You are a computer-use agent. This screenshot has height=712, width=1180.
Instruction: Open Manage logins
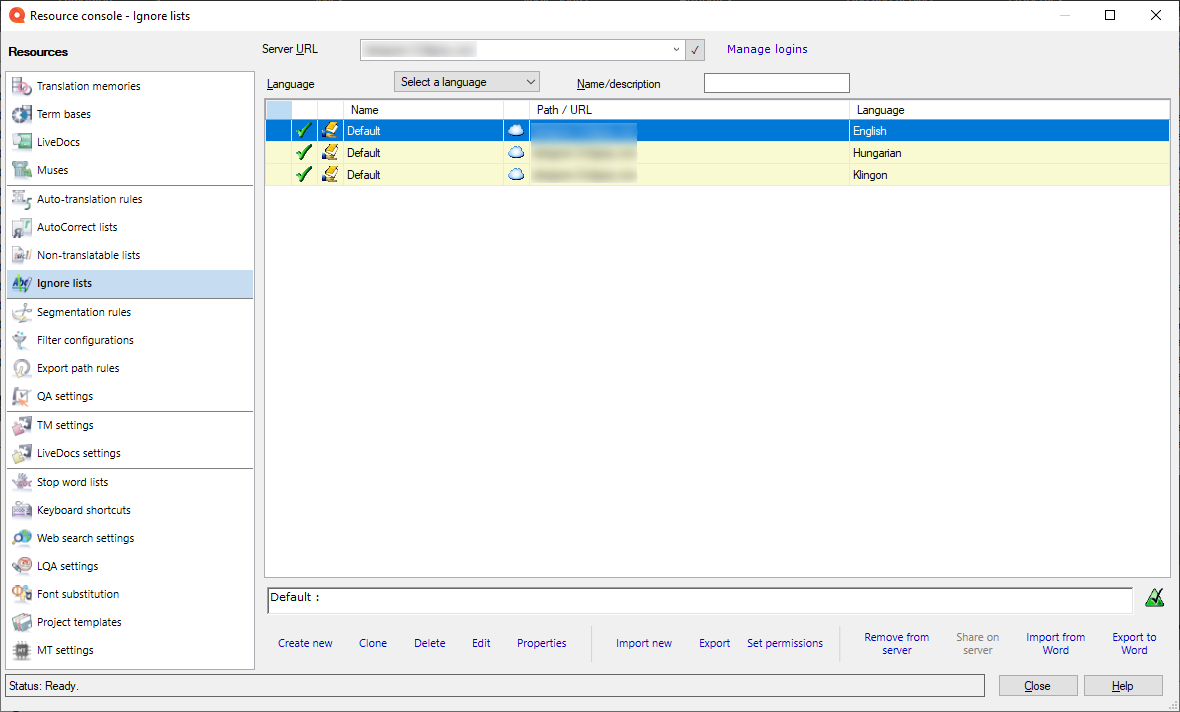pos(767,48)
